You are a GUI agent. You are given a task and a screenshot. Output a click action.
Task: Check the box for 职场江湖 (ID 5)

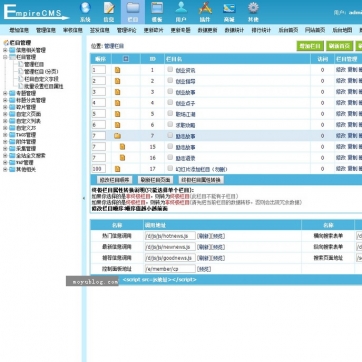coord(170,114)
